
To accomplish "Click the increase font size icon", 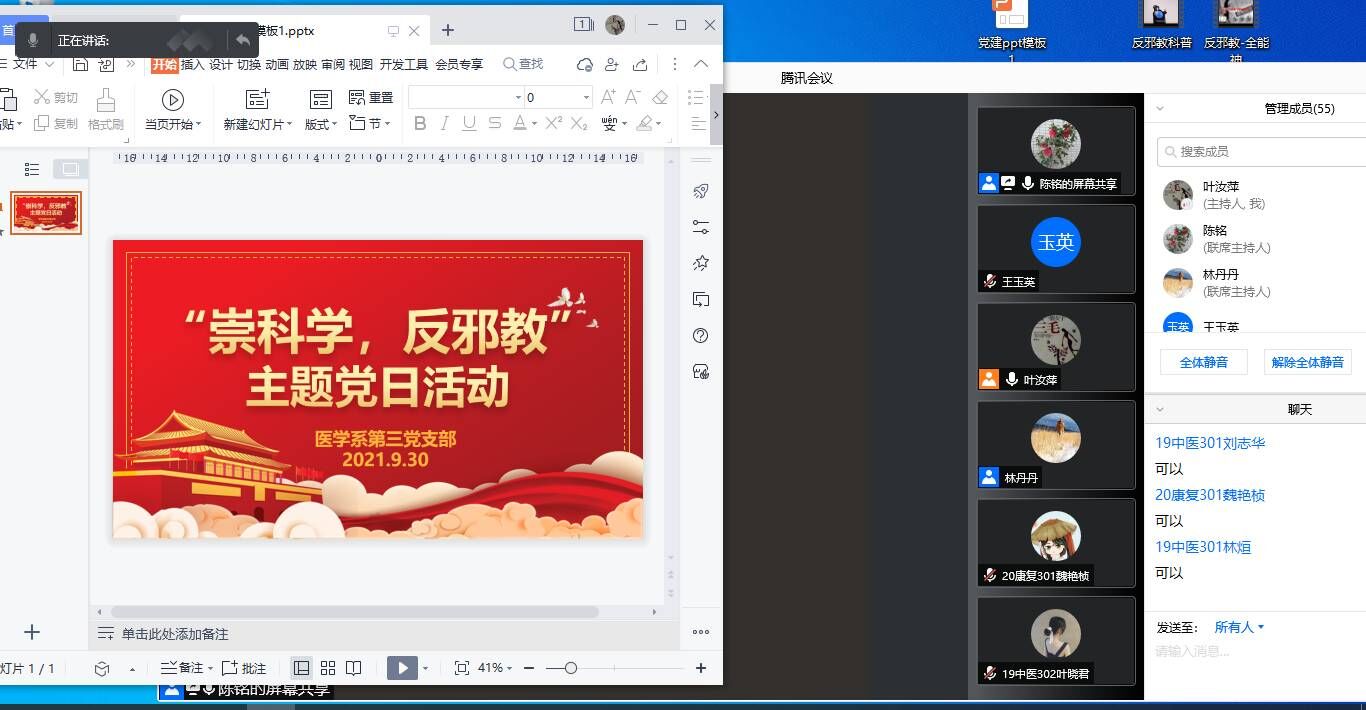I will (x=608, y=97).
